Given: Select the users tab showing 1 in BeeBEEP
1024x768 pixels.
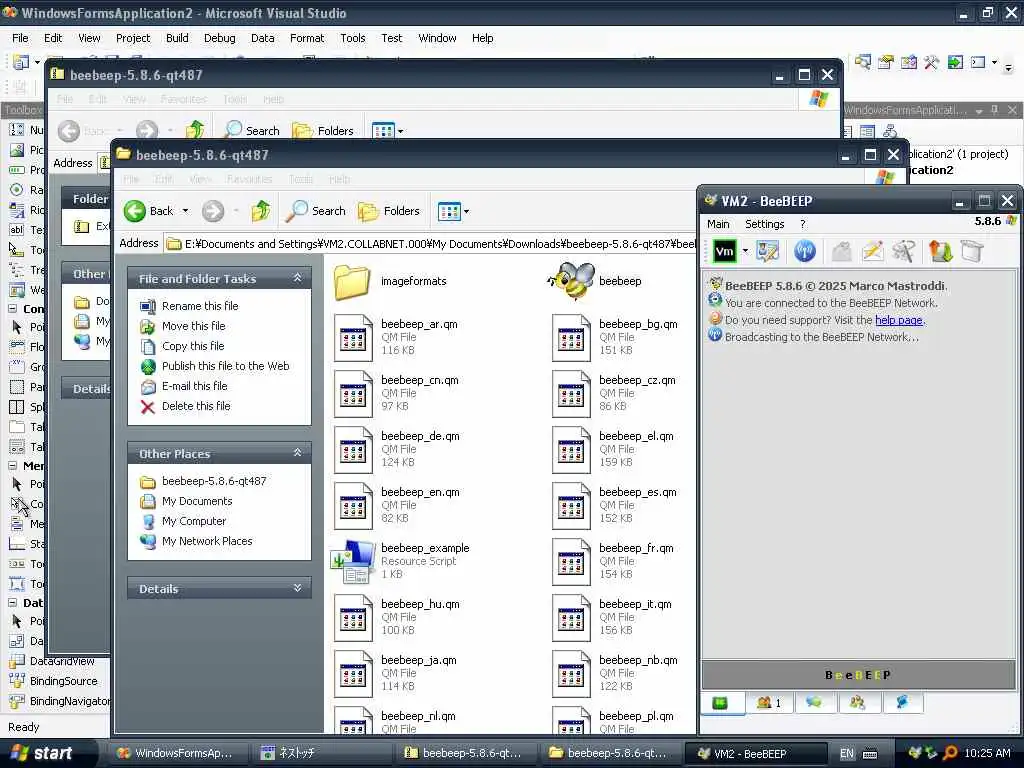Looking at the screenshot, I should coord(769,703).
